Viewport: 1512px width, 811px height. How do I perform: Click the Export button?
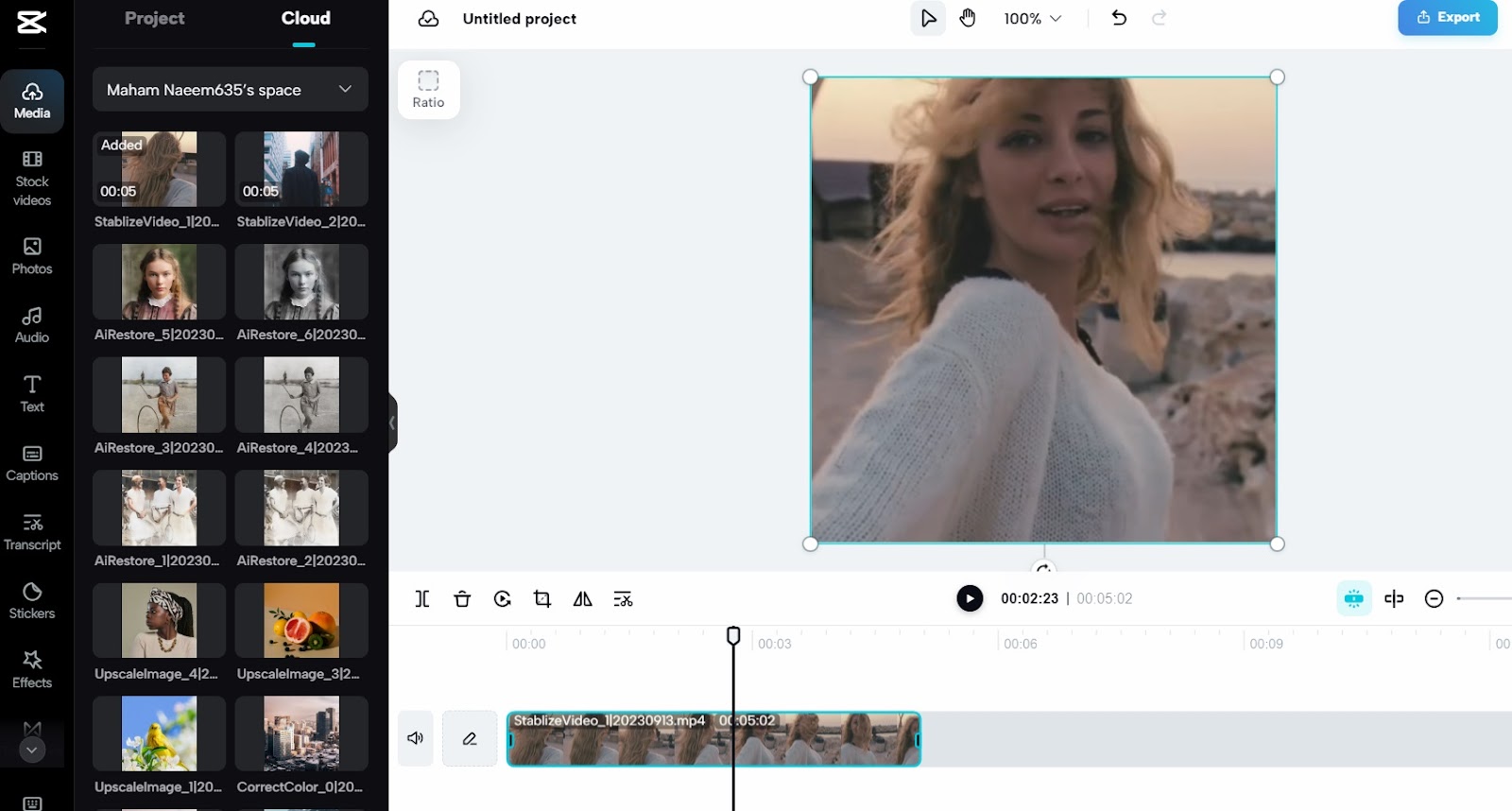[1447, 17]
